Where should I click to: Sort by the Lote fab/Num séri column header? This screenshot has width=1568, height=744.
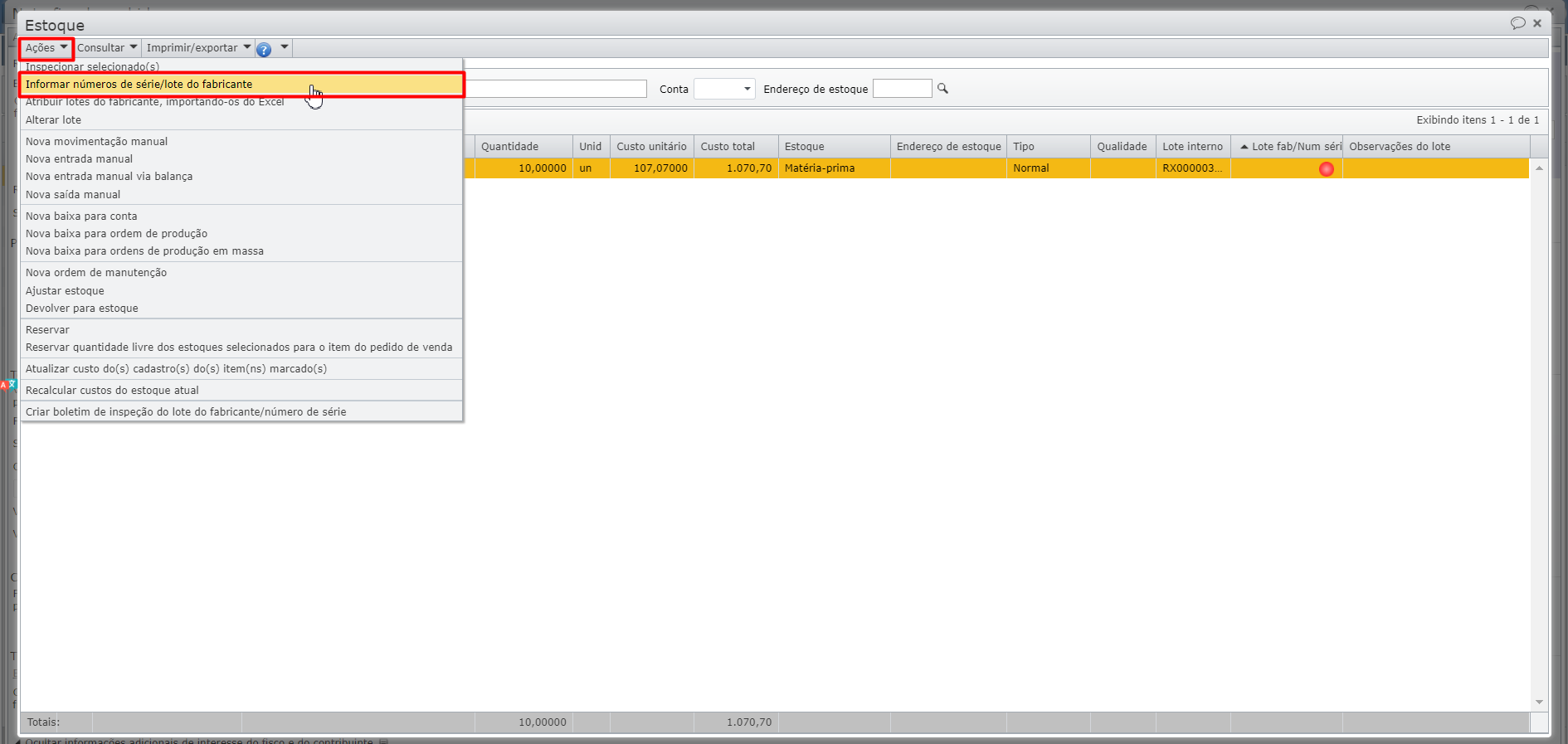[x=1287, y=147]
